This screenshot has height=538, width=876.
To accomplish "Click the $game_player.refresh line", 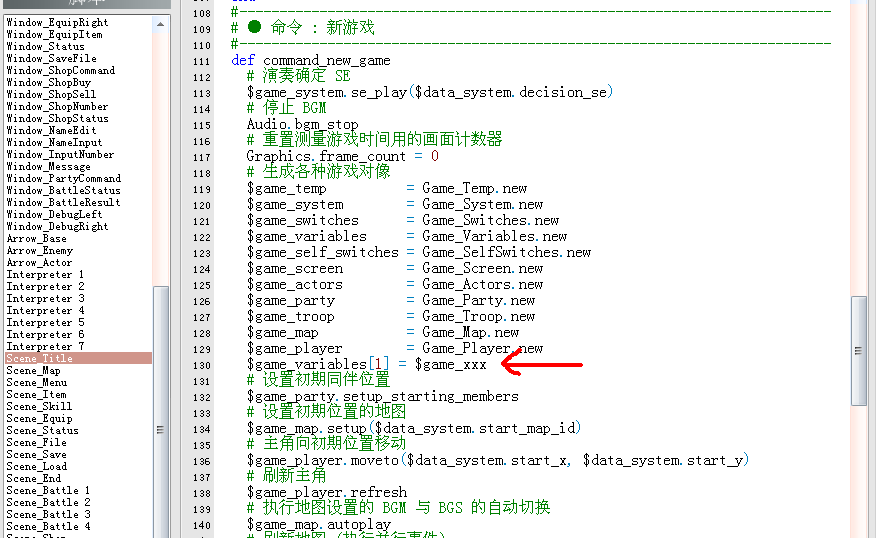I will point(326,493).
